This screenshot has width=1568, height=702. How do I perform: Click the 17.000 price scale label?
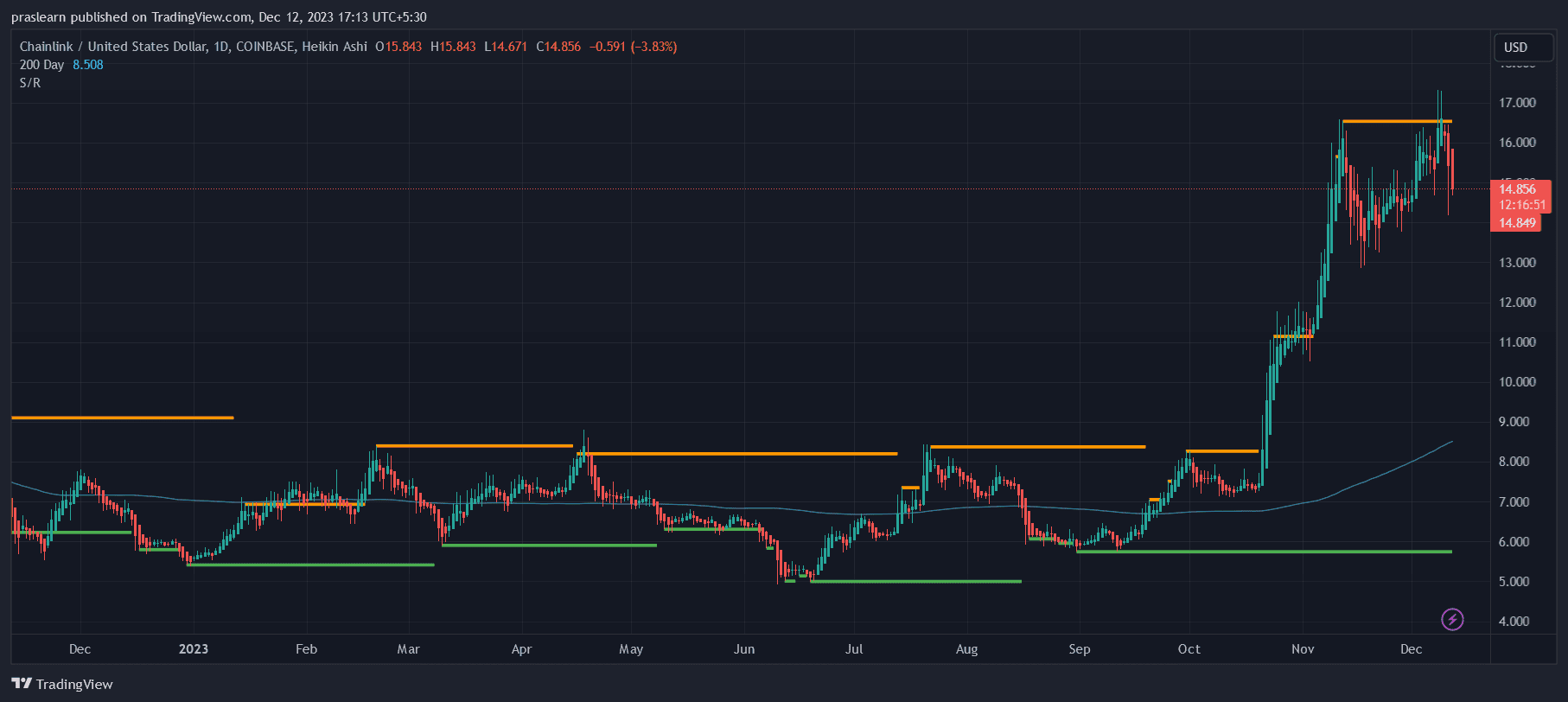click(1516, 103)
